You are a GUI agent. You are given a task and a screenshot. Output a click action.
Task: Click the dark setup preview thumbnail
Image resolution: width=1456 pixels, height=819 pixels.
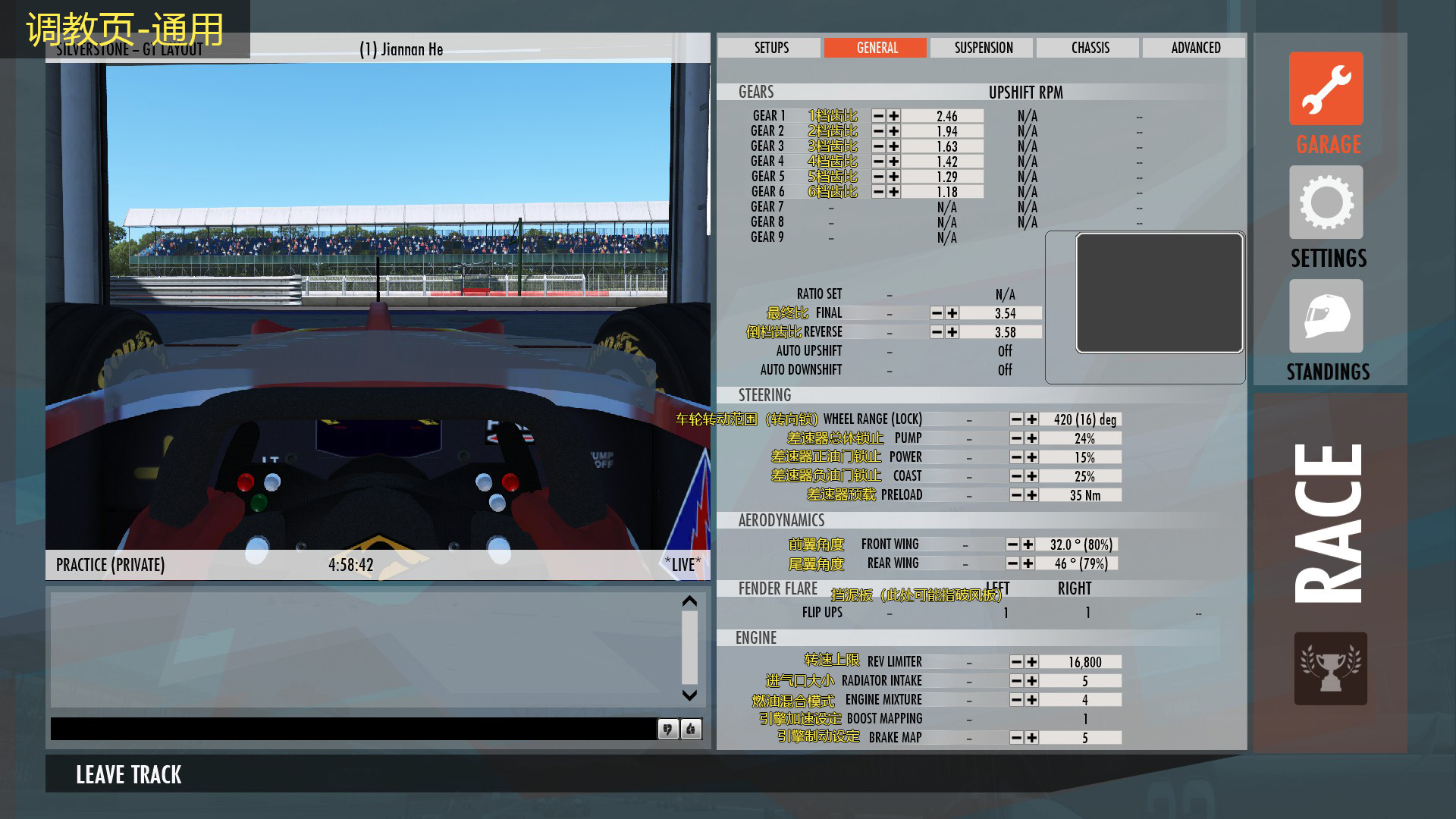coord(1159,293)
